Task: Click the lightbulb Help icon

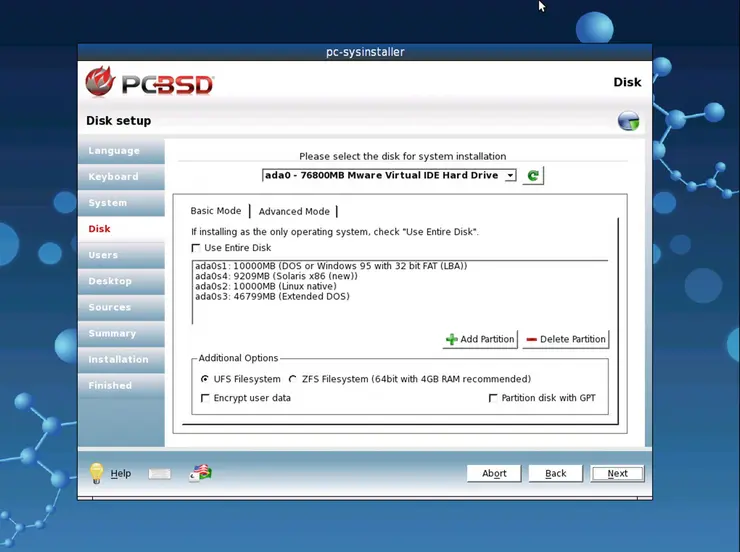Action: point(97,473)
